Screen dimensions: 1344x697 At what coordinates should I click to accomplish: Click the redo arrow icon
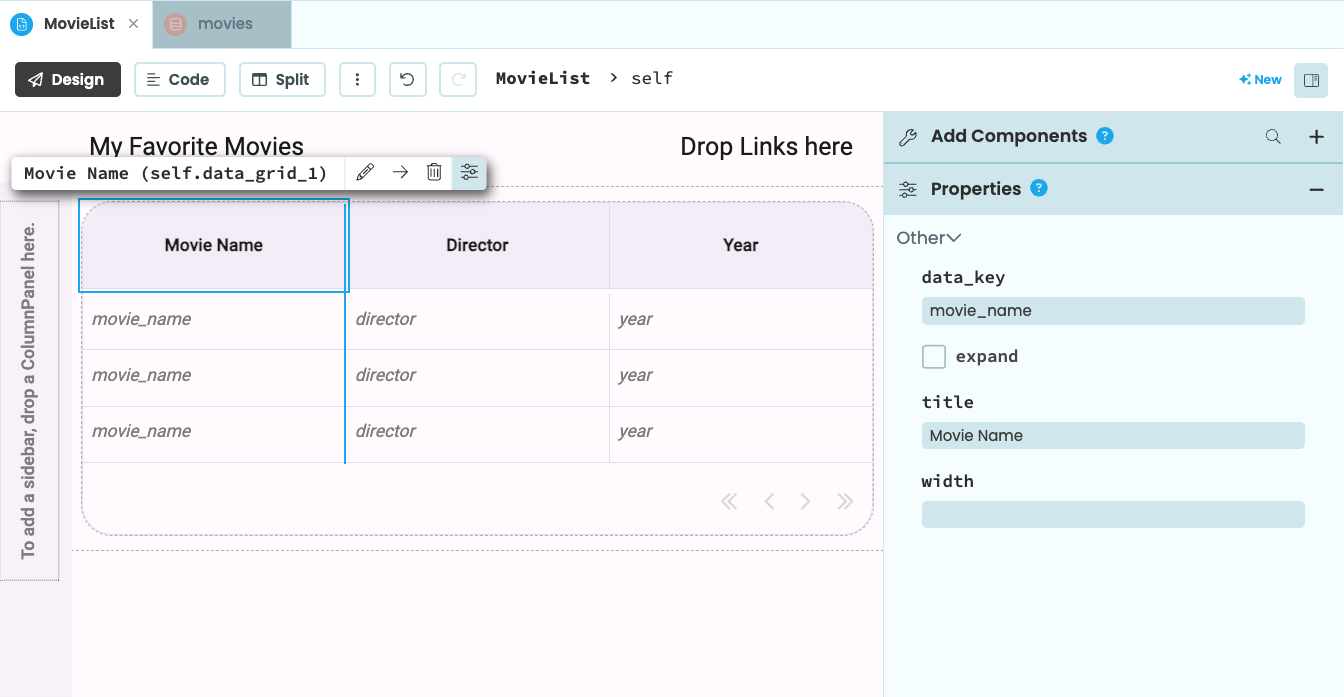pos(458,80)
